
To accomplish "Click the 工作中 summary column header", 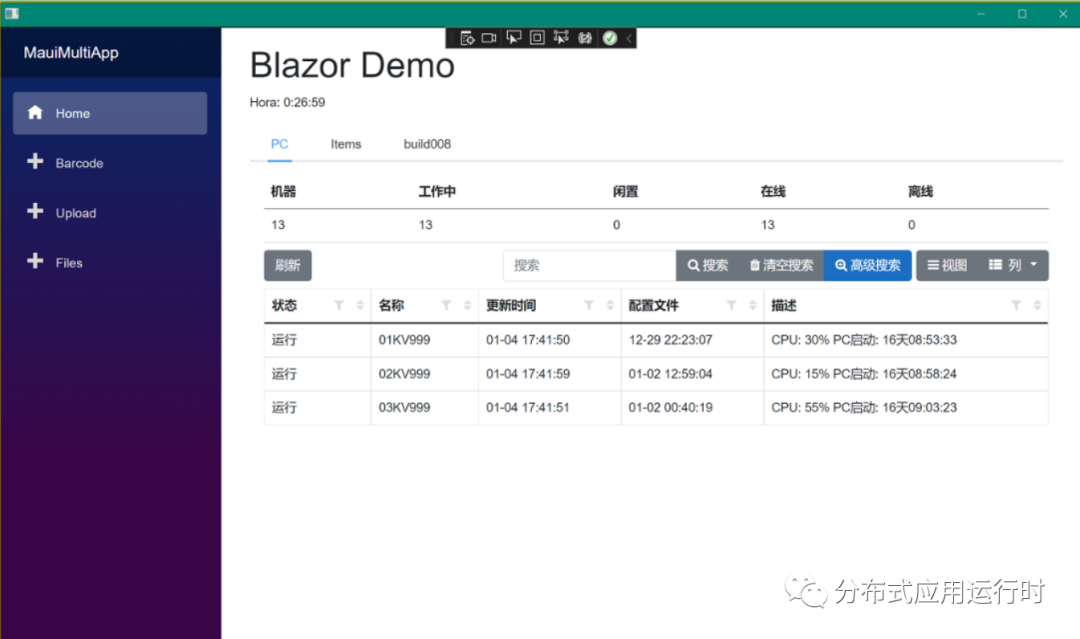I will (437, 191).
